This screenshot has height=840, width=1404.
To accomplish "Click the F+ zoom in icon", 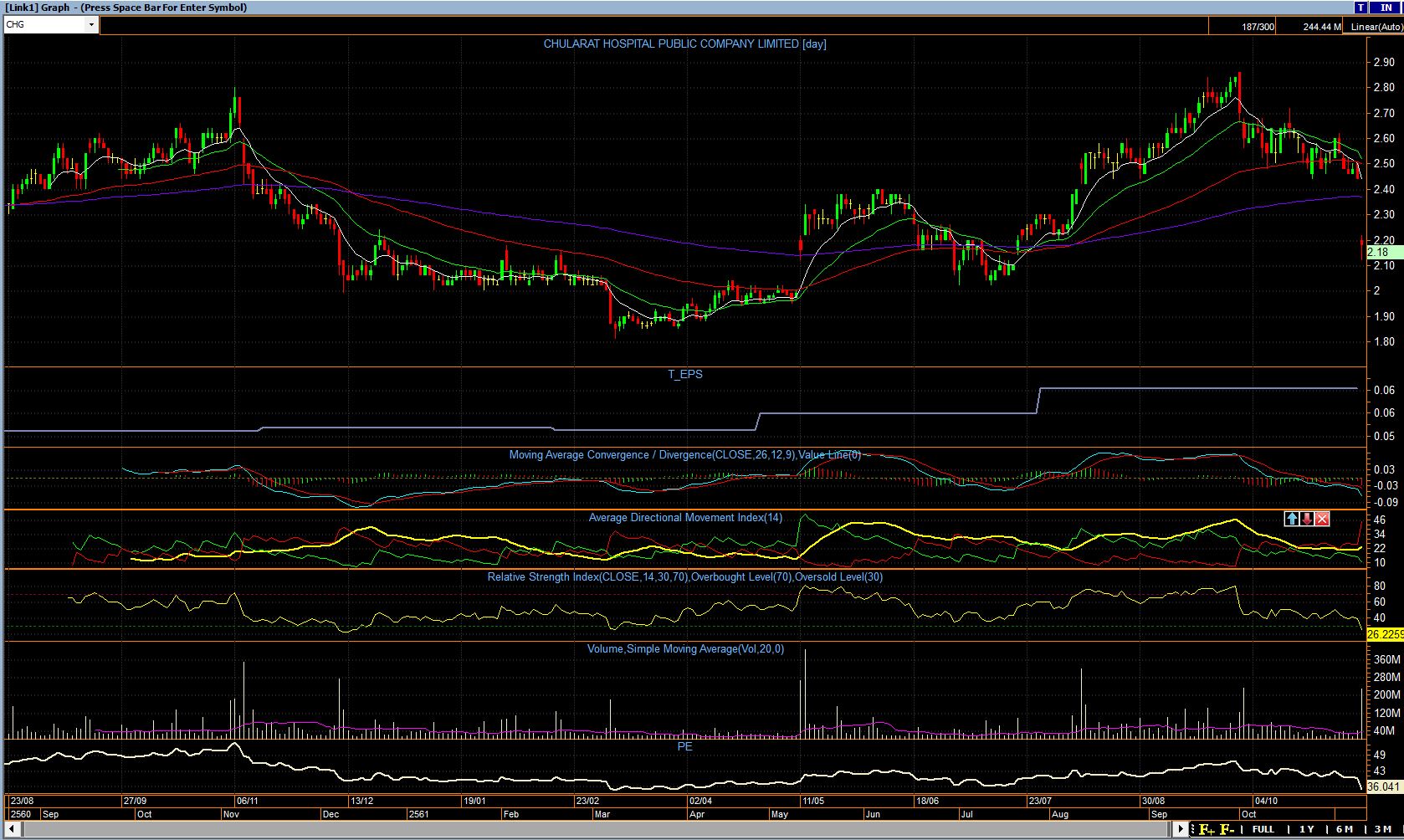I will (x=1206, y=829).
